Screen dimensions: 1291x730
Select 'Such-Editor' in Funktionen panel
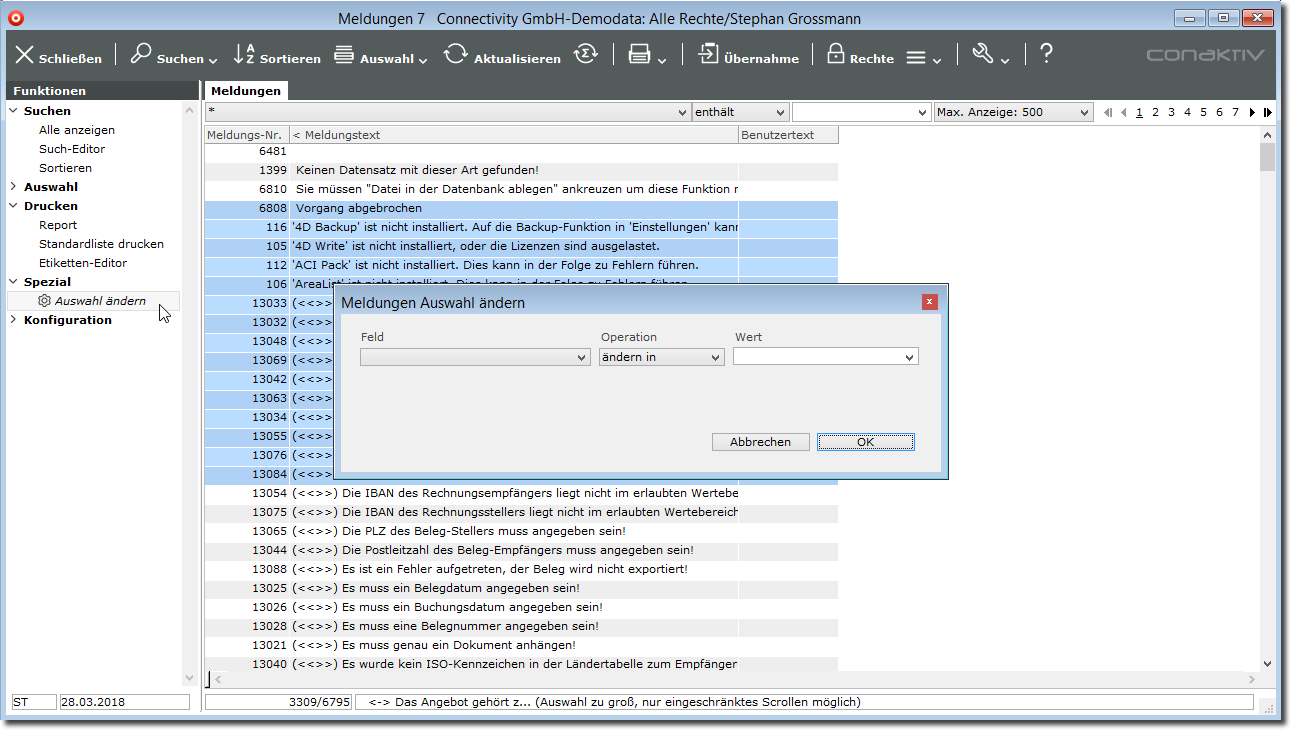coord(72,149)
